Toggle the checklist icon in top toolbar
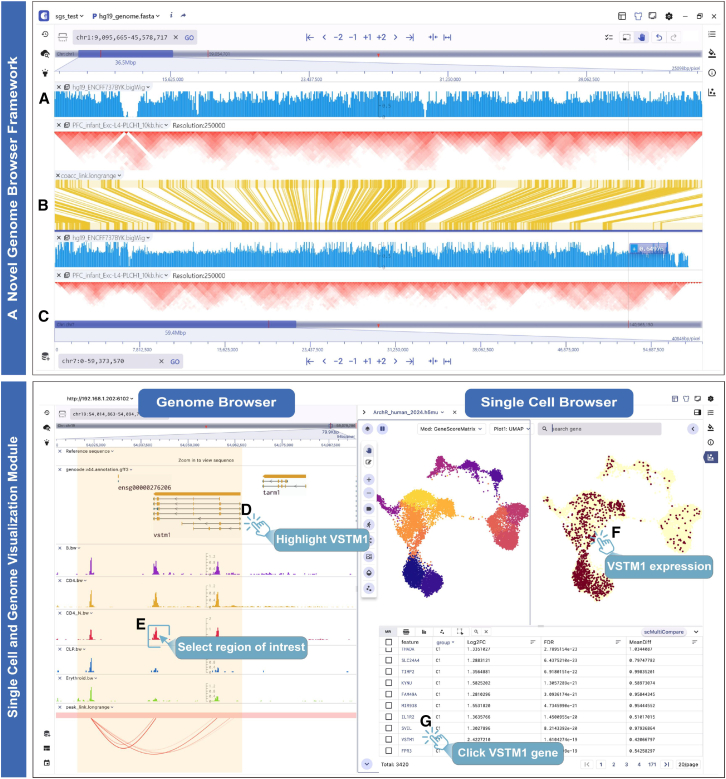Viewport: 726px width, 779px height. [x=609, y=37]
